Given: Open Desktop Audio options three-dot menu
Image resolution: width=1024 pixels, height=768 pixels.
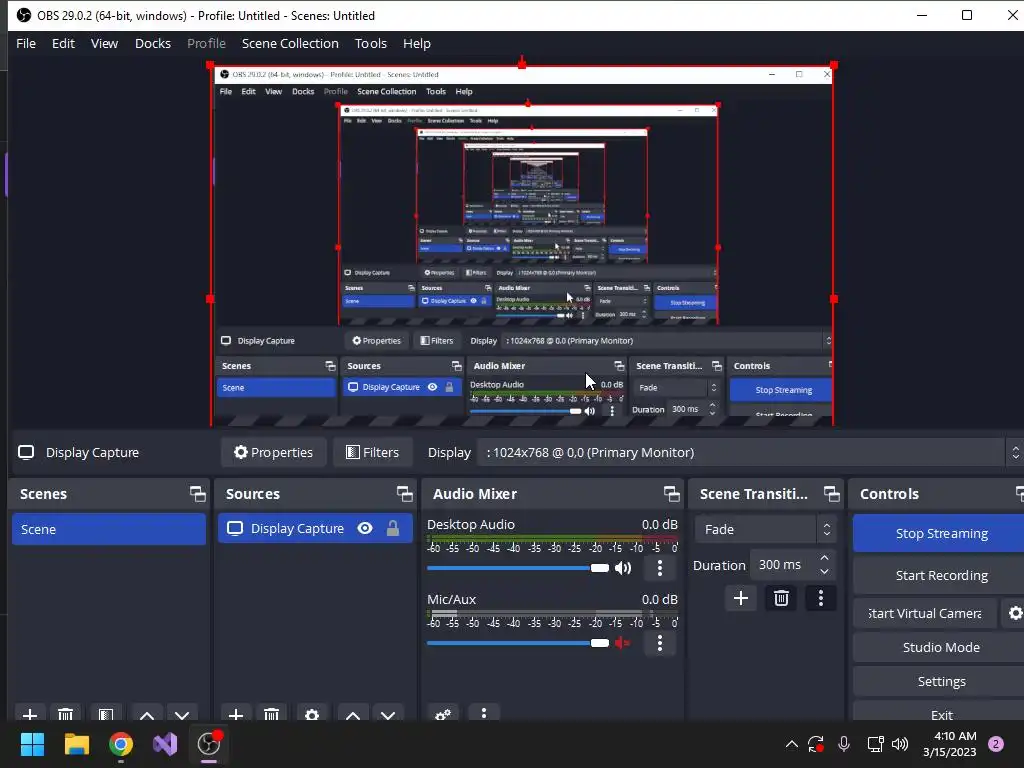Looking at the screenshot, I should (660, 568).
